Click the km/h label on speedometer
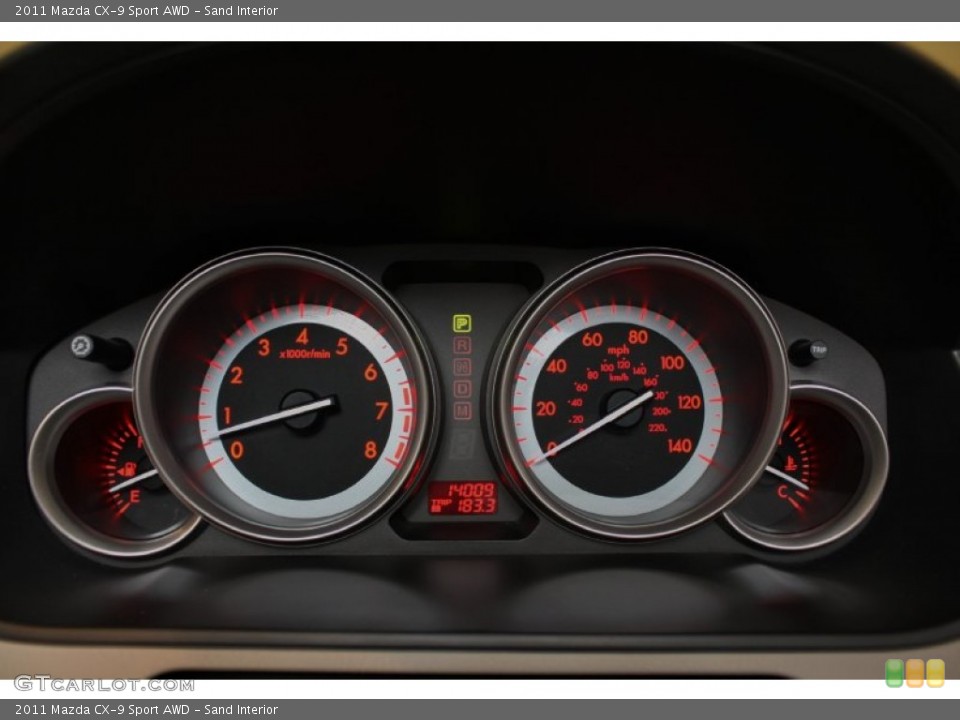960x720 pixels. [618, 377]
